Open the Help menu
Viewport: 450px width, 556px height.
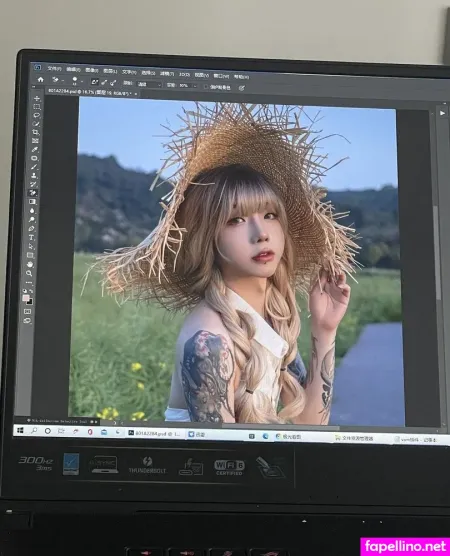(x=241, y=77)
